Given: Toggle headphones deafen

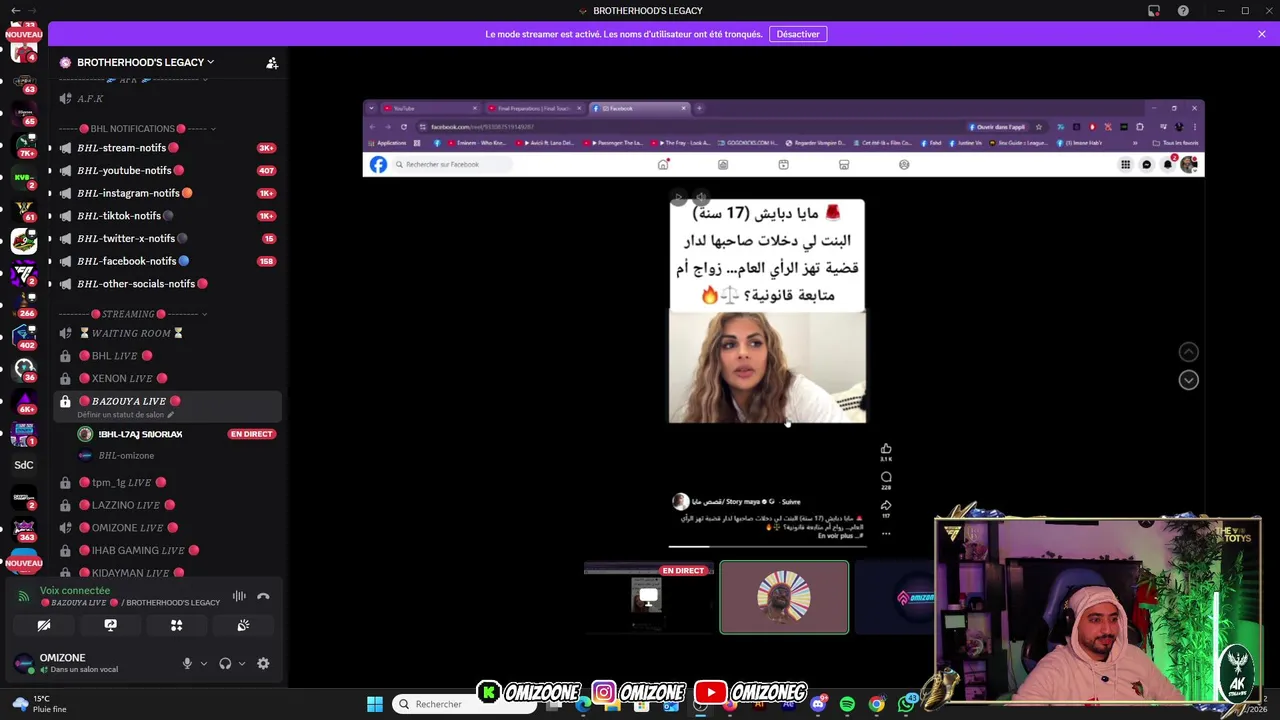Looking at the screenshot, I should click(225, 664).
